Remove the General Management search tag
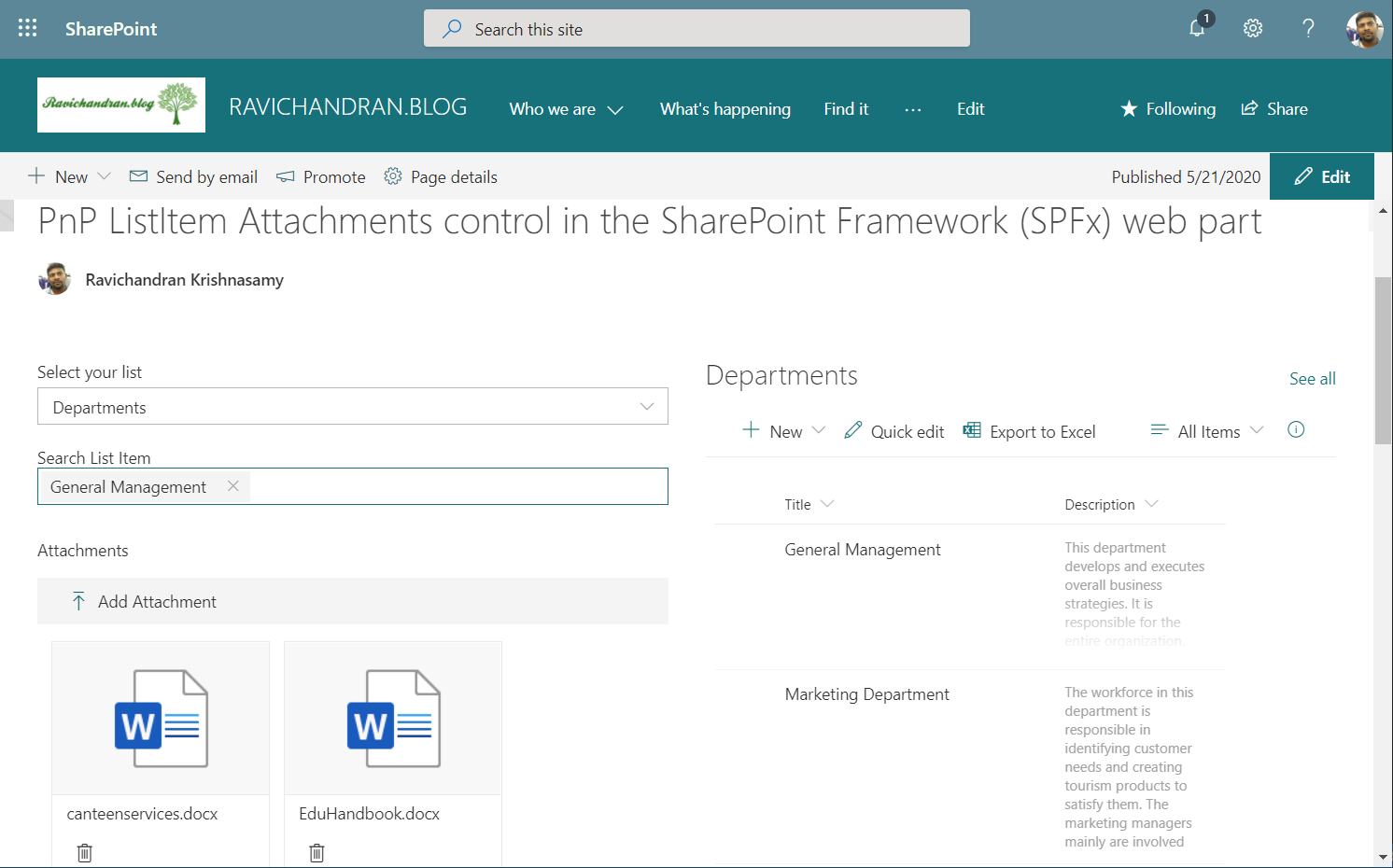This screenshot has width=1393, height=868. [x=233, y=486]
